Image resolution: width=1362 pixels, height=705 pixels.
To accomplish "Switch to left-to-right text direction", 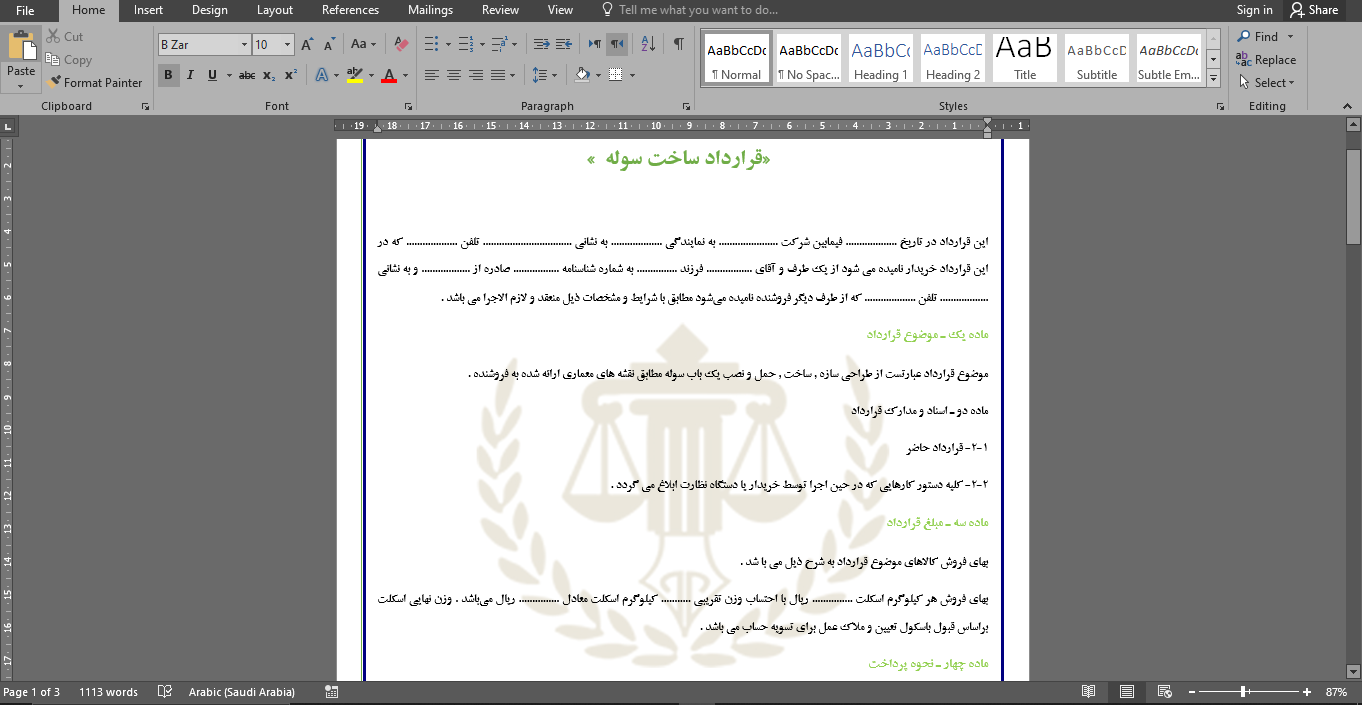I will click(595, 44).
